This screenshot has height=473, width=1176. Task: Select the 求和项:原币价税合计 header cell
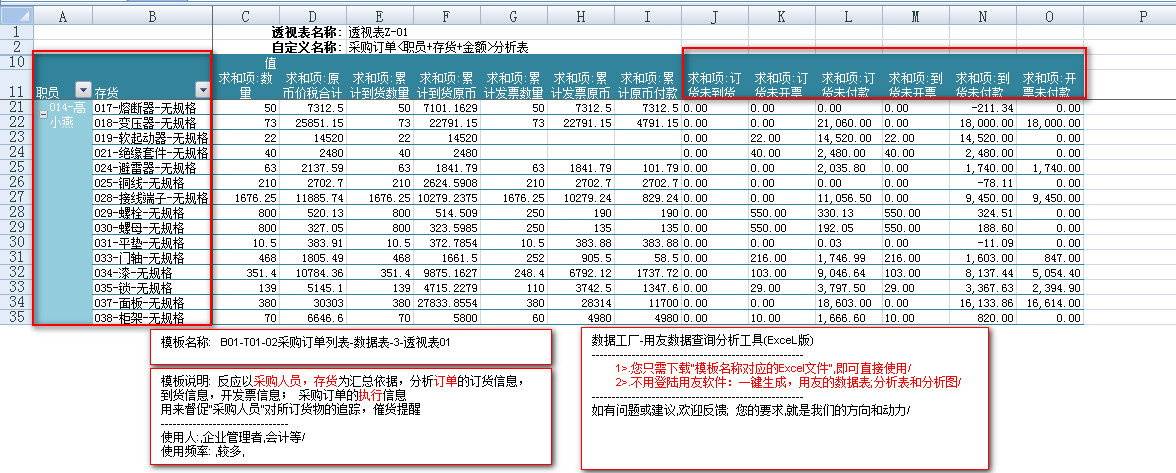312,84
